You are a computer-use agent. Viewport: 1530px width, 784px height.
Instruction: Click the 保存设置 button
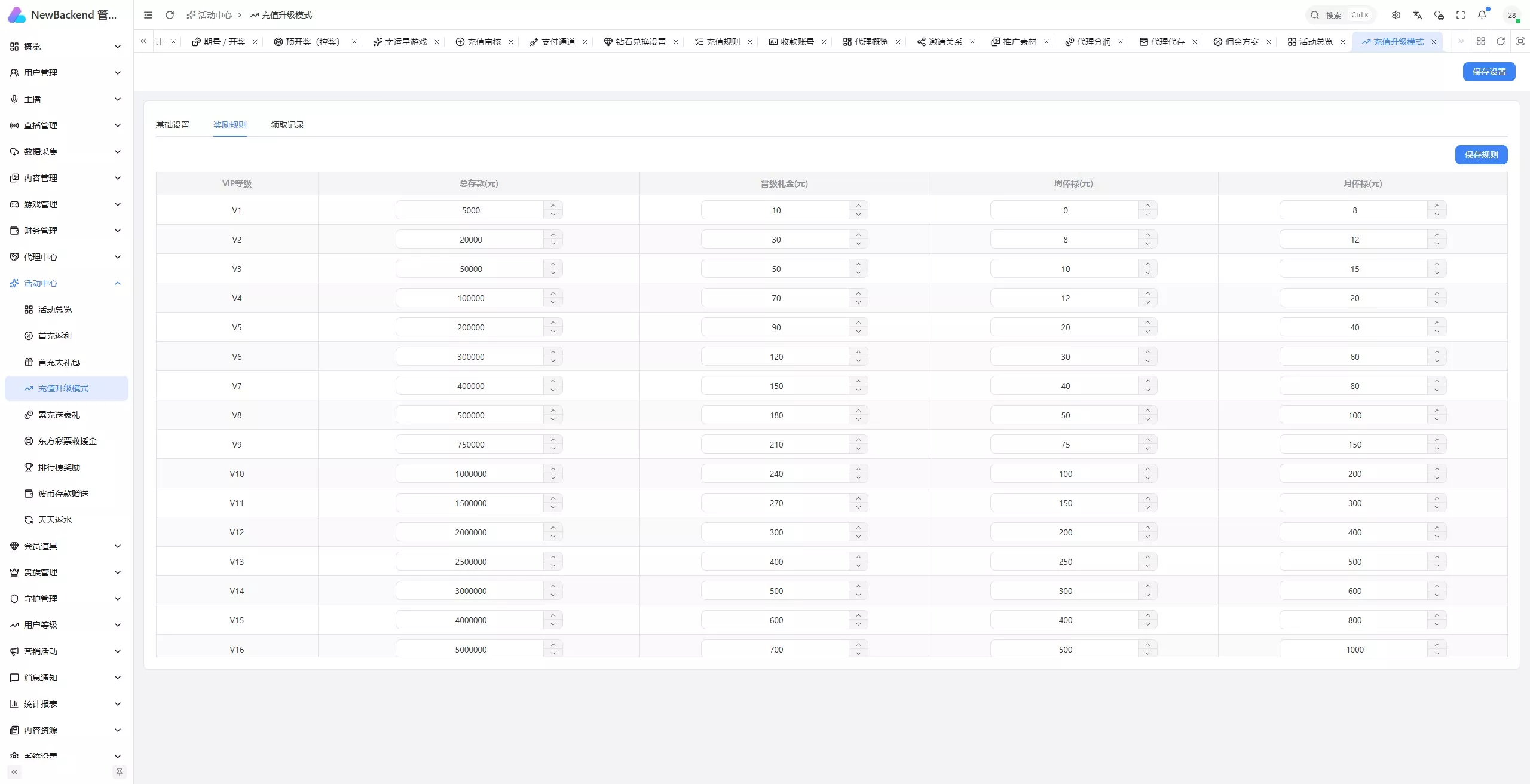click(x=1489, y=72)
